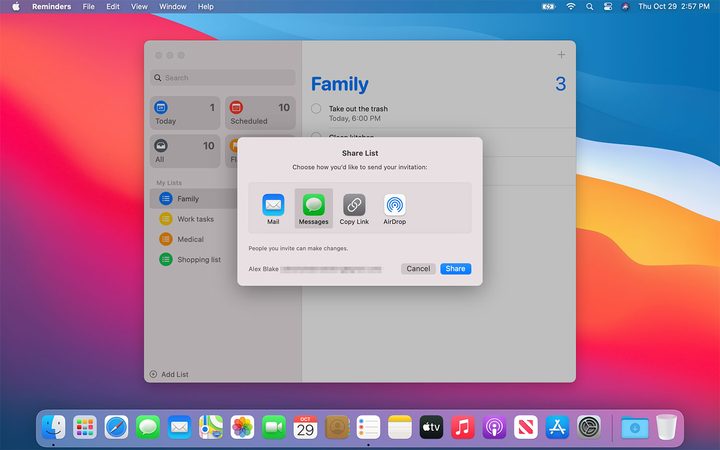The image size is (720, 450).
Task: Open the Reminders app menu
Action: 51,6
